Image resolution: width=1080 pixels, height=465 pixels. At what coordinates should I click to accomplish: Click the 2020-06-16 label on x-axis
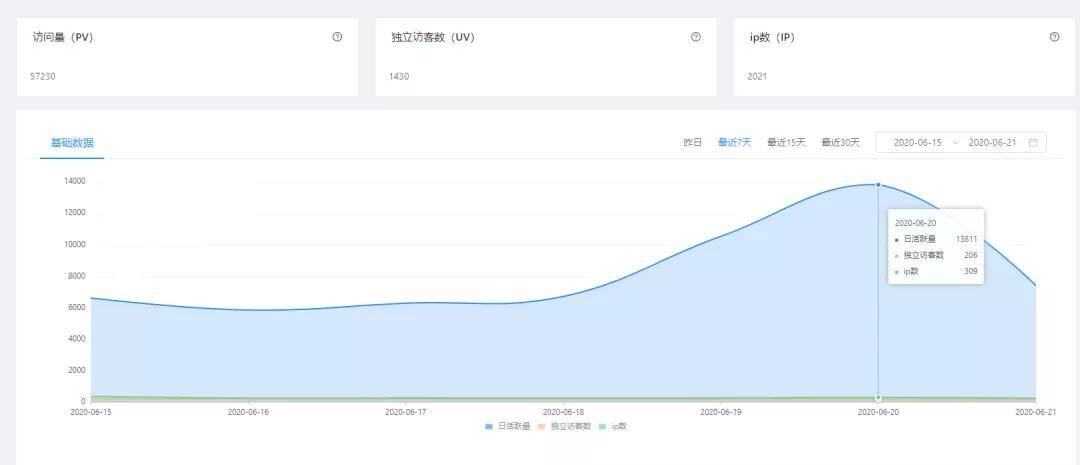pyautogui.click(x=249, y=411)
